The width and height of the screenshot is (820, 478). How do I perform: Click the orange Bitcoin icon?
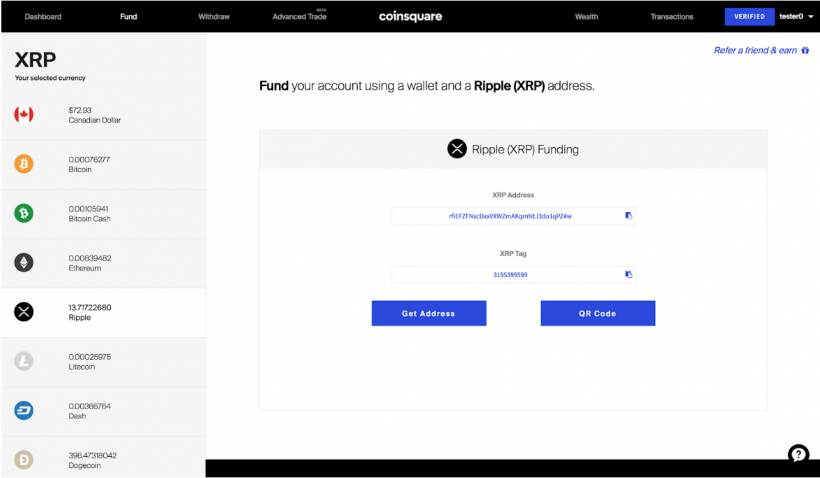(x=24, y=164)
